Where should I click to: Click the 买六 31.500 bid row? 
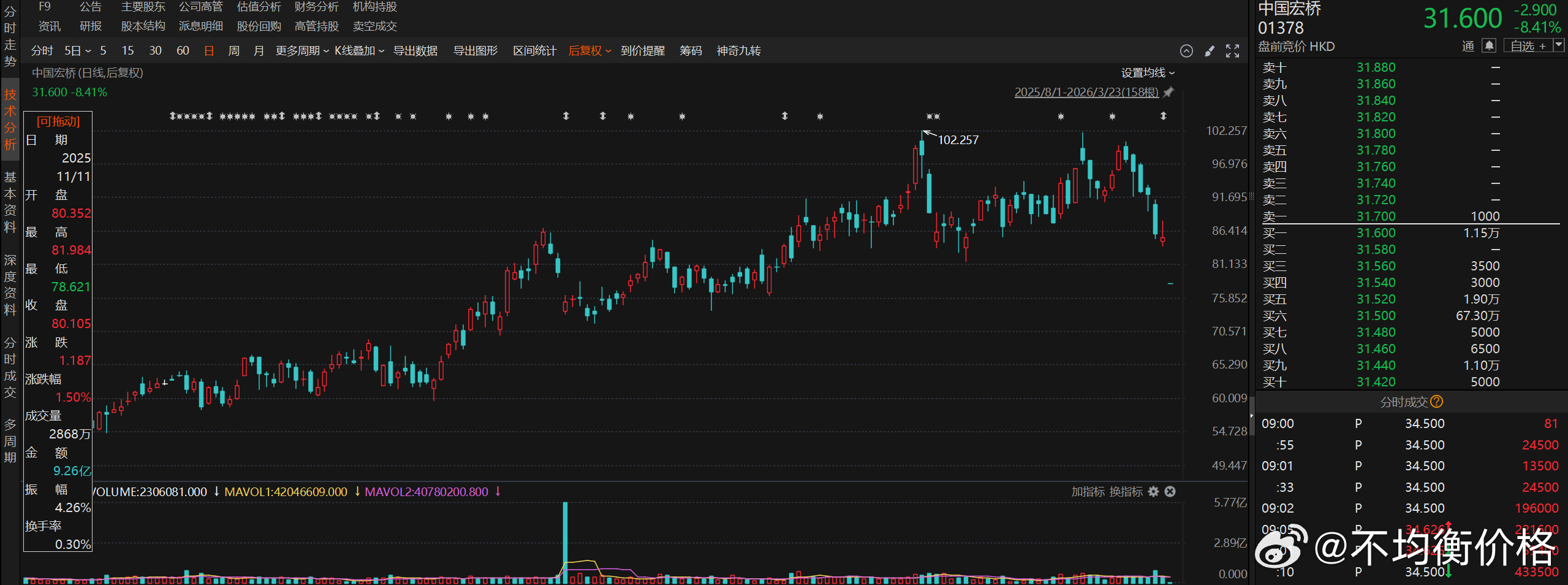[x=1411, y=316]
